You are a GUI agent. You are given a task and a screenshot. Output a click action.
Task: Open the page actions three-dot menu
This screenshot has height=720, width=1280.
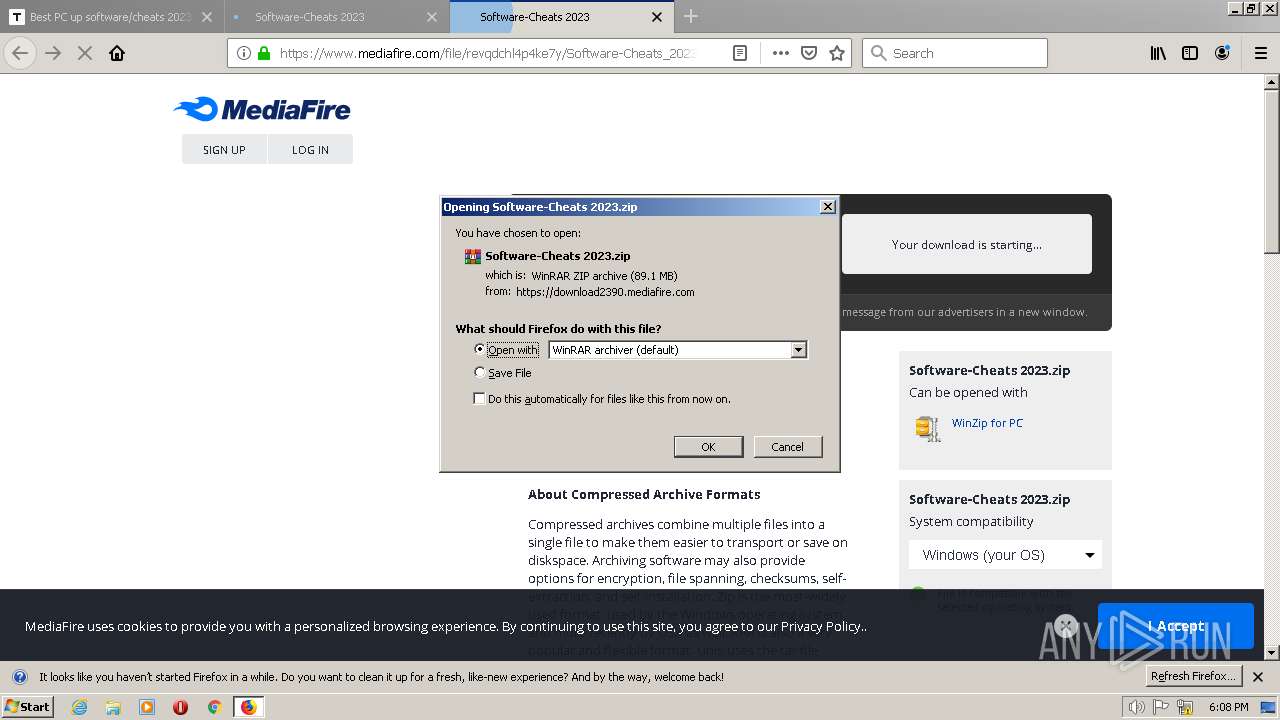pyautogui.click(x=781, y=53)
